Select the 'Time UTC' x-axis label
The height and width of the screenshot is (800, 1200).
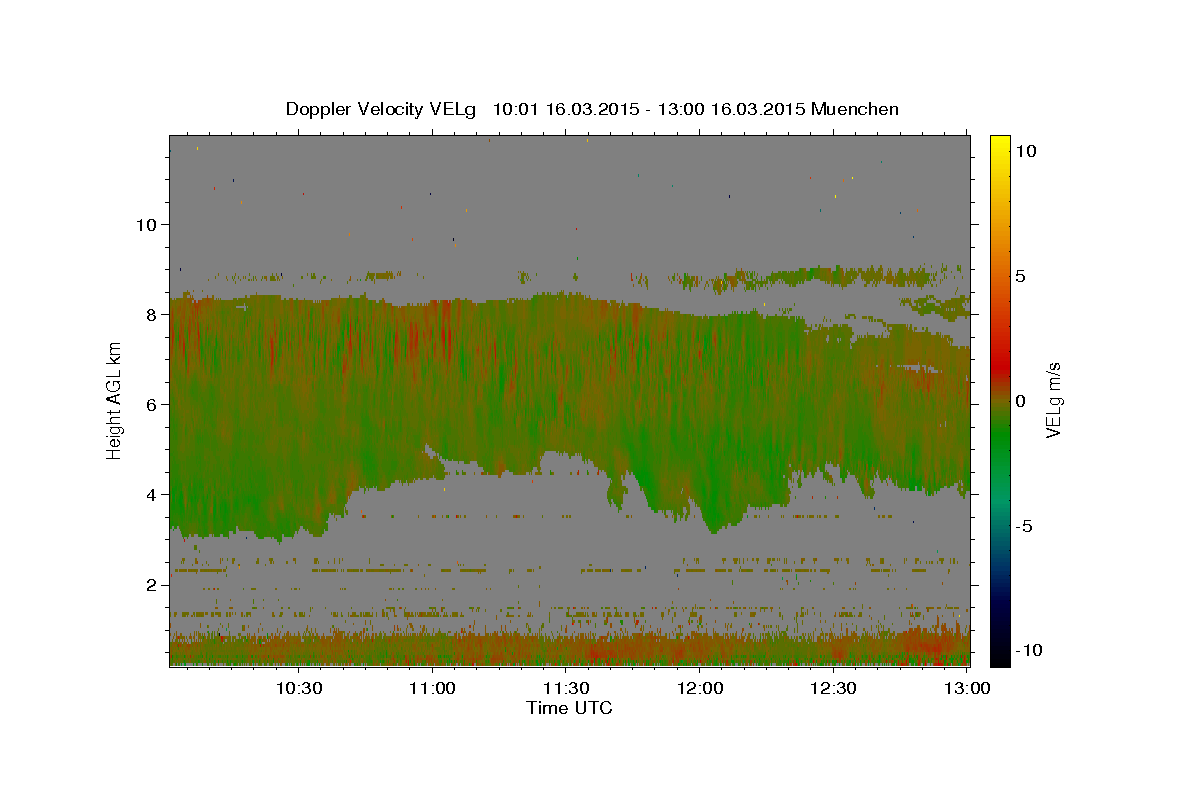click(569, 708)
